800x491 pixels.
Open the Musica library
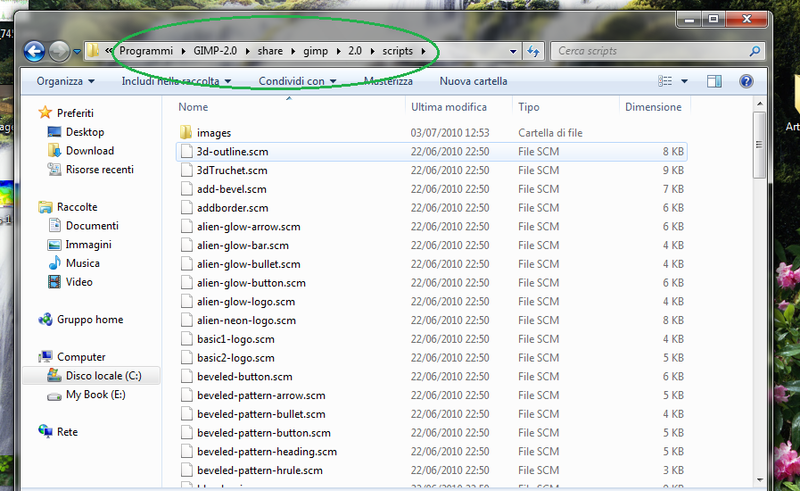(x=82, y=263)
